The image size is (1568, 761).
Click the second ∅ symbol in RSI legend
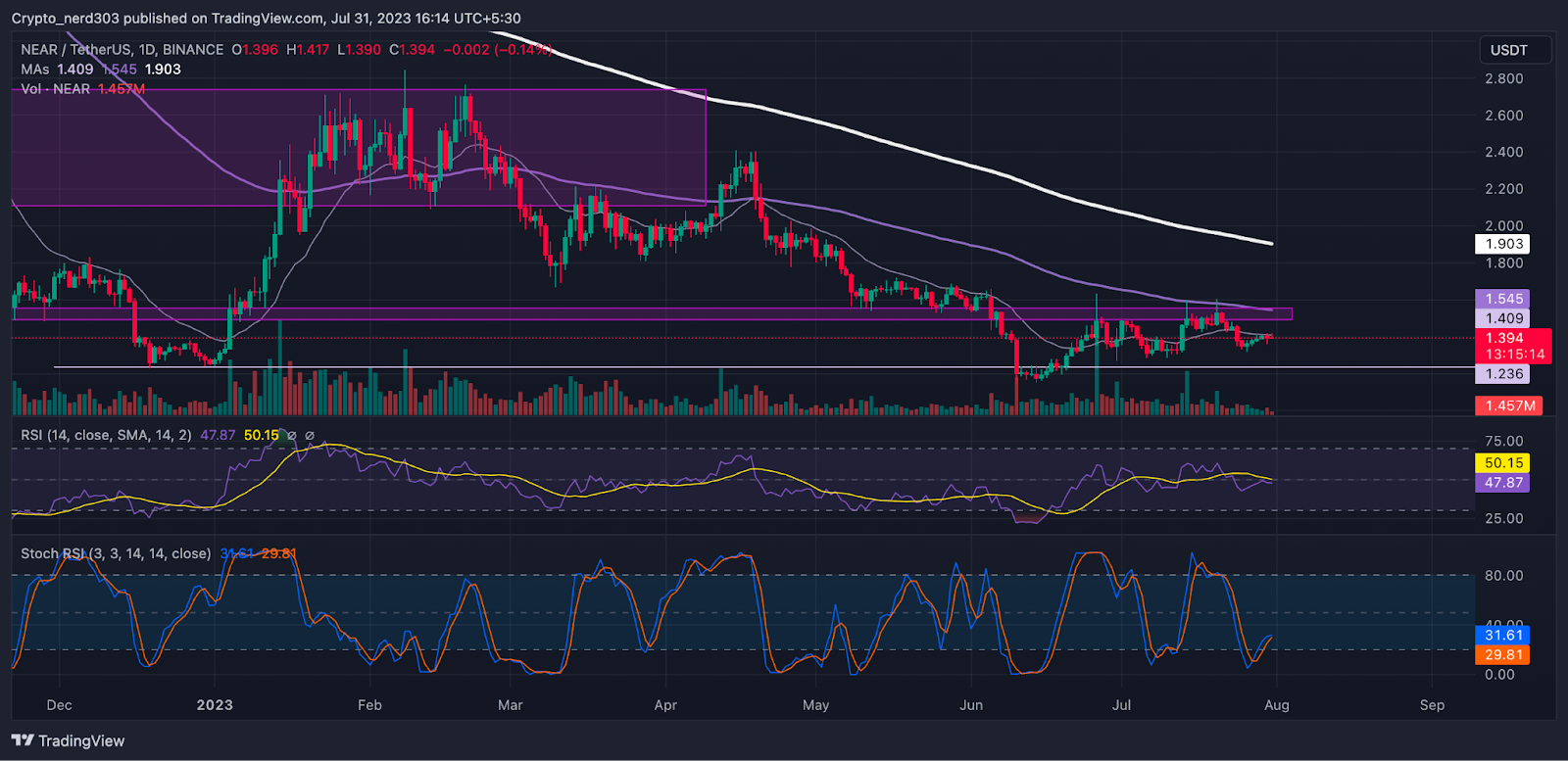click(310, 435)
